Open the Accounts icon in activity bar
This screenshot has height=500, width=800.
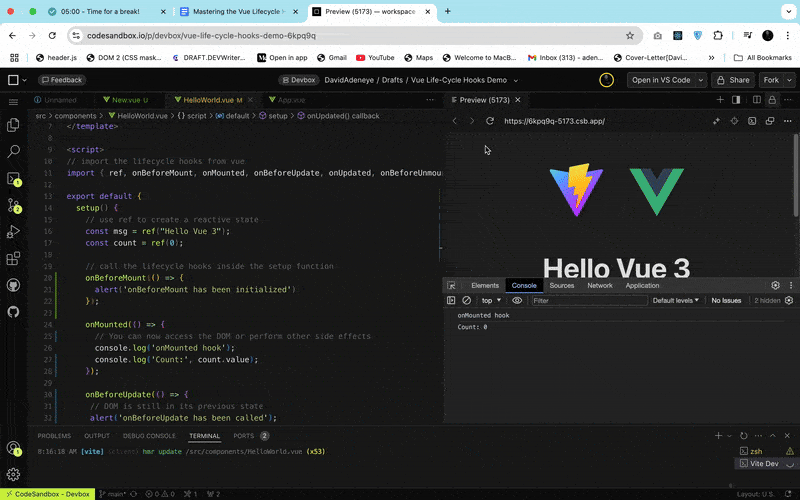click(x=13, y=448)
